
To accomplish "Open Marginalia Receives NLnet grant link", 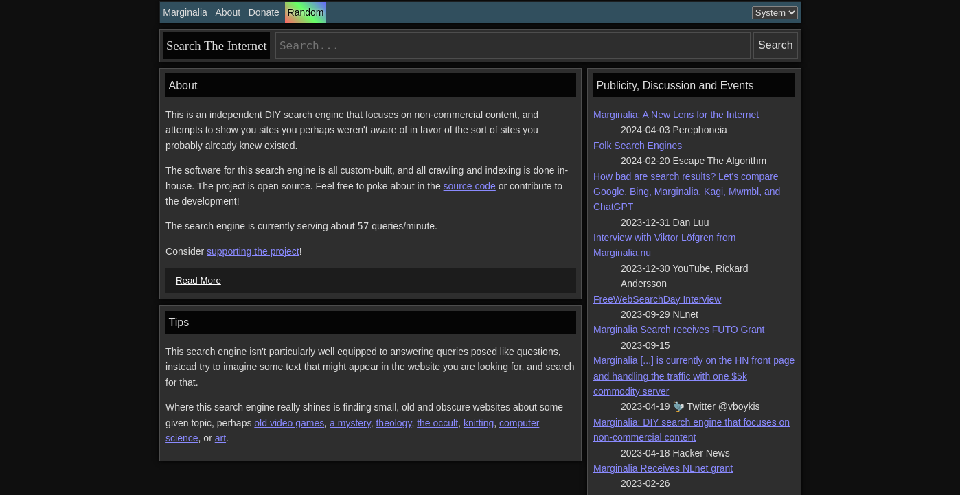I will (x=663, y=469).
